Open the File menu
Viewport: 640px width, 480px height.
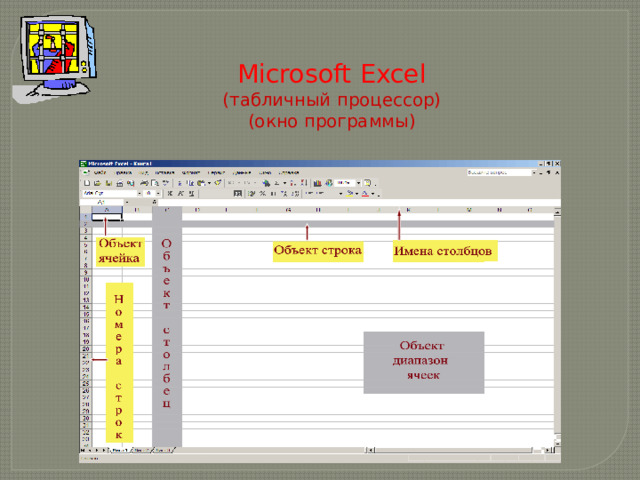pyautogui.click(x=100, y=173)
